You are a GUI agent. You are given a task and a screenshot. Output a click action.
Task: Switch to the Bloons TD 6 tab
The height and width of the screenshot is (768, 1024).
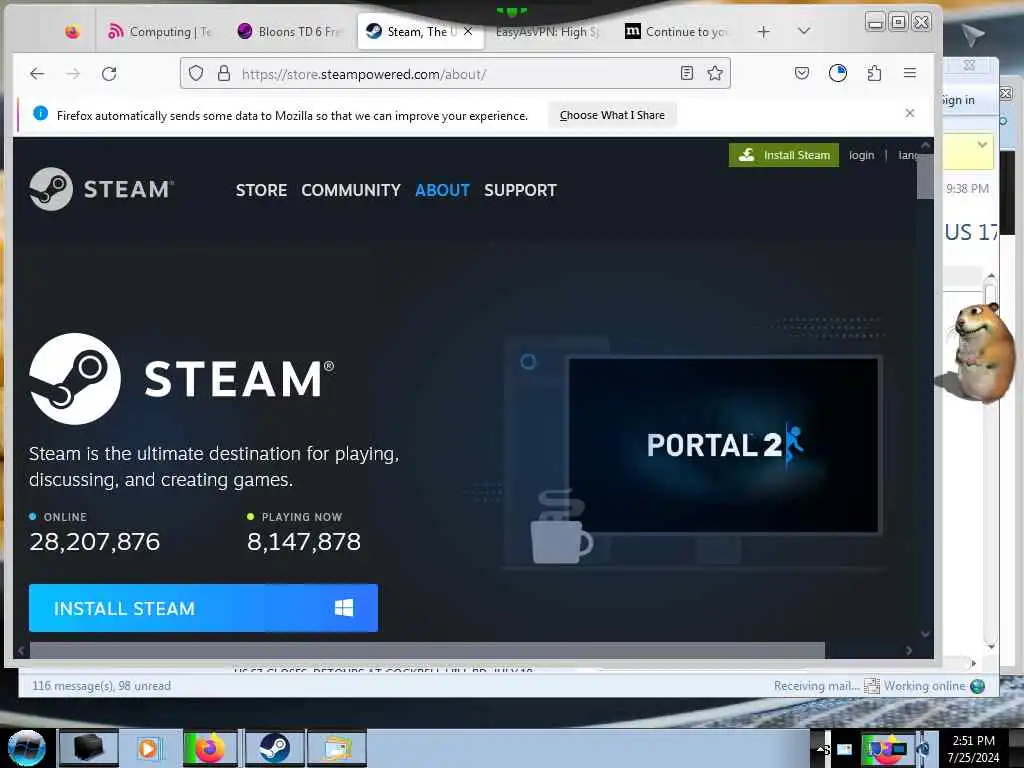coord(289,31)
